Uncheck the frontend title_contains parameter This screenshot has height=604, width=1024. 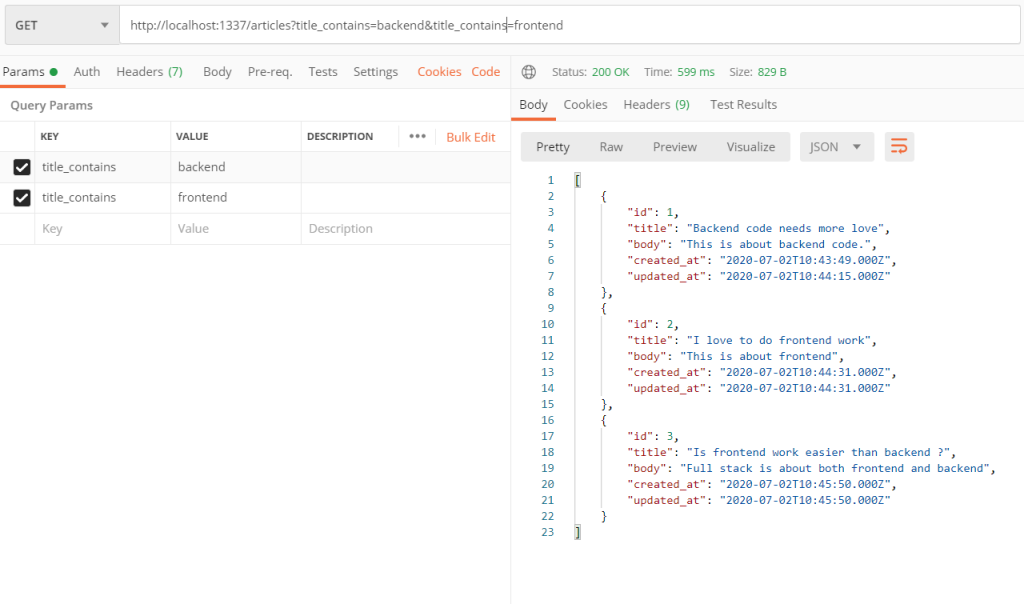[x=22, y=197]
